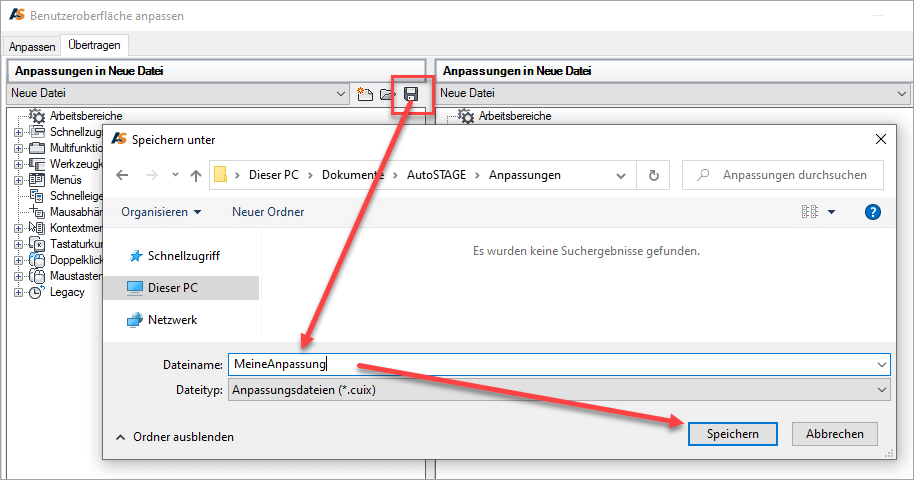Select Dieser PC in navigation pane
The width and height of the screenshot is (914, 480).
pos(181,288)
